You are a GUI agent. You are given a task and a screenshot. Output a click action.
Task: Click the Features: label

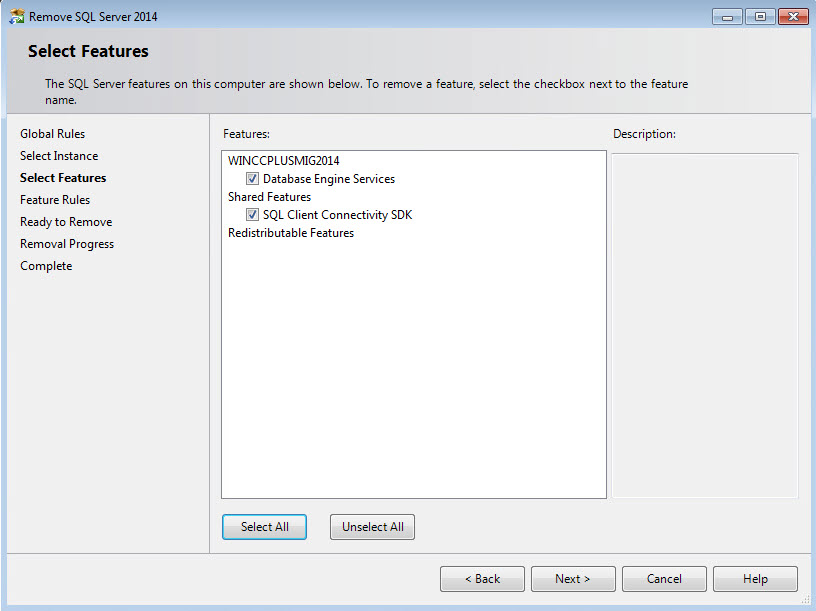[247, 134]
